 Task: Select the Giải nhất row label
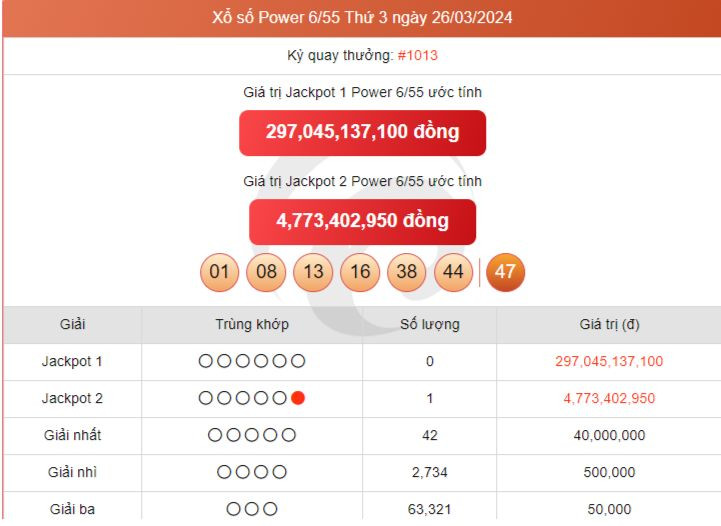tap(72, 435)
